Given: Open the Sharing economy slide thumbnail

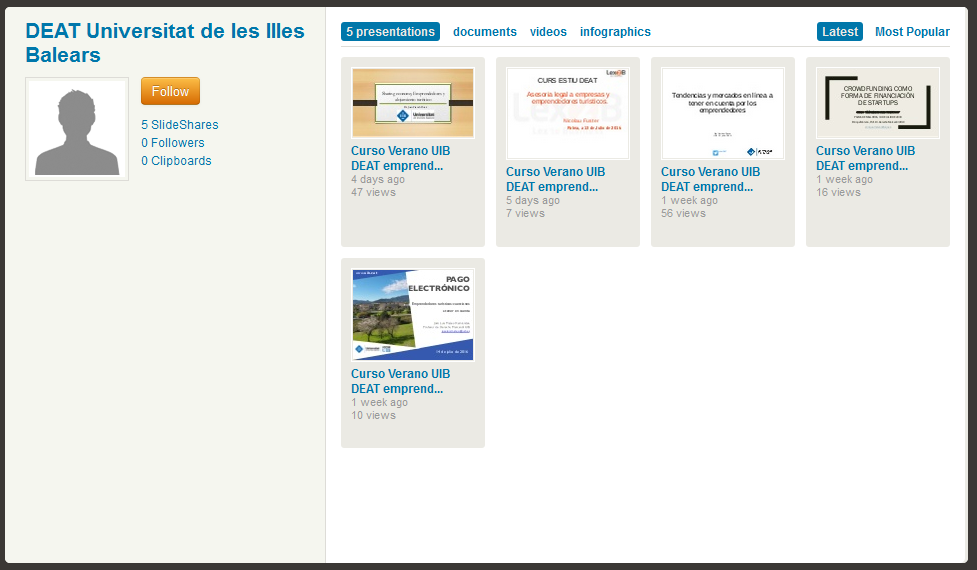Looking at the screenshot, I should coord(412,103).
